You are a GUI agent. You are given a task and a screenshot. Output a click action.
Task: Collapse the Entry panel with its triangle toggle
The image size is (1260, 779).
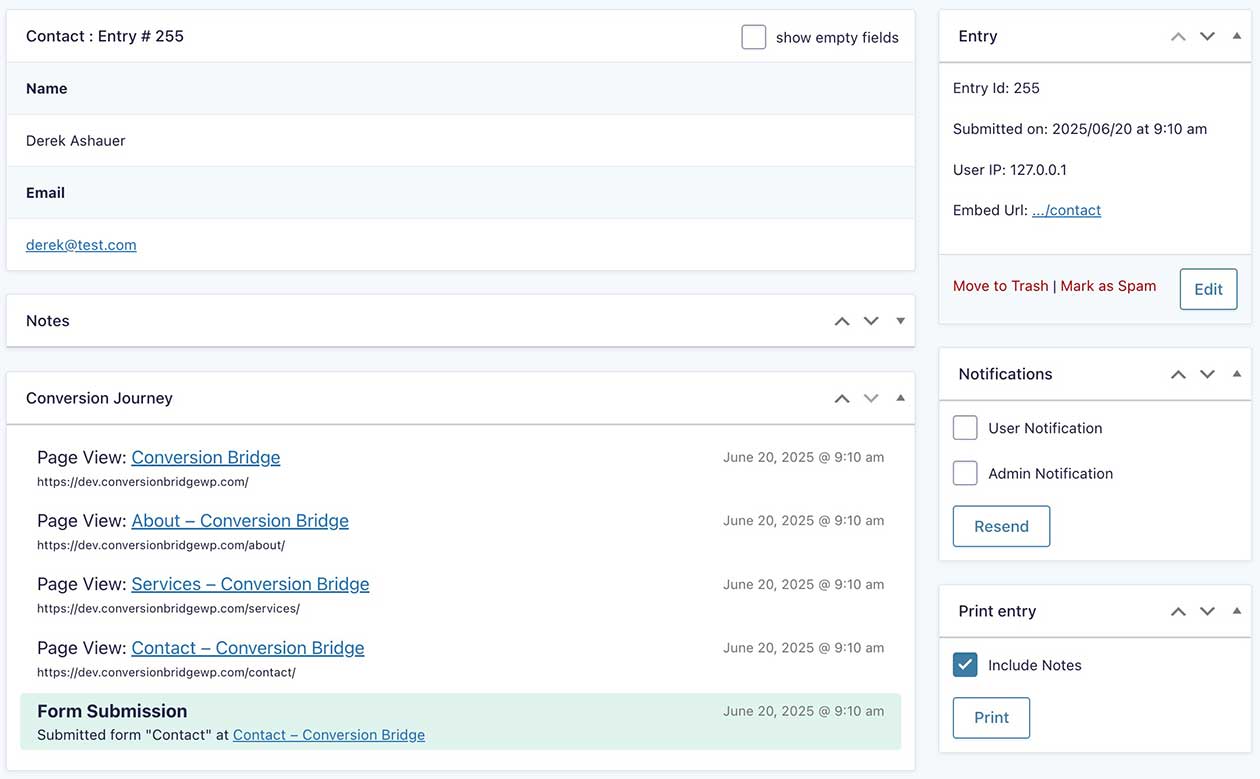tap(1236, 35)
